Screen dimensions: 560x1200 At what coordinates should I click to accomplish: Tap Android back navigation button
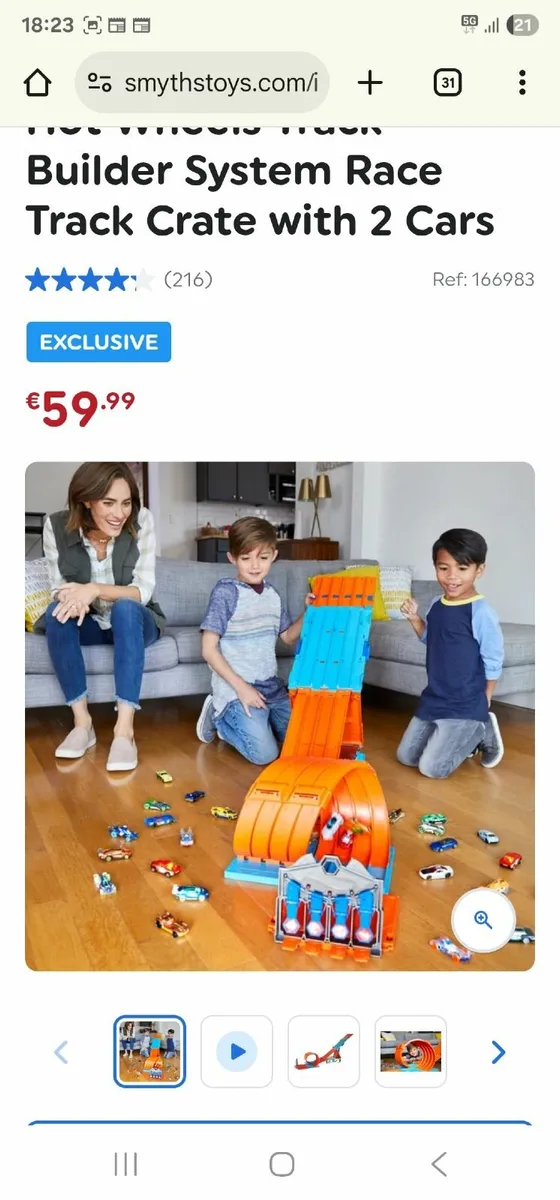[x=438, y=1163]
